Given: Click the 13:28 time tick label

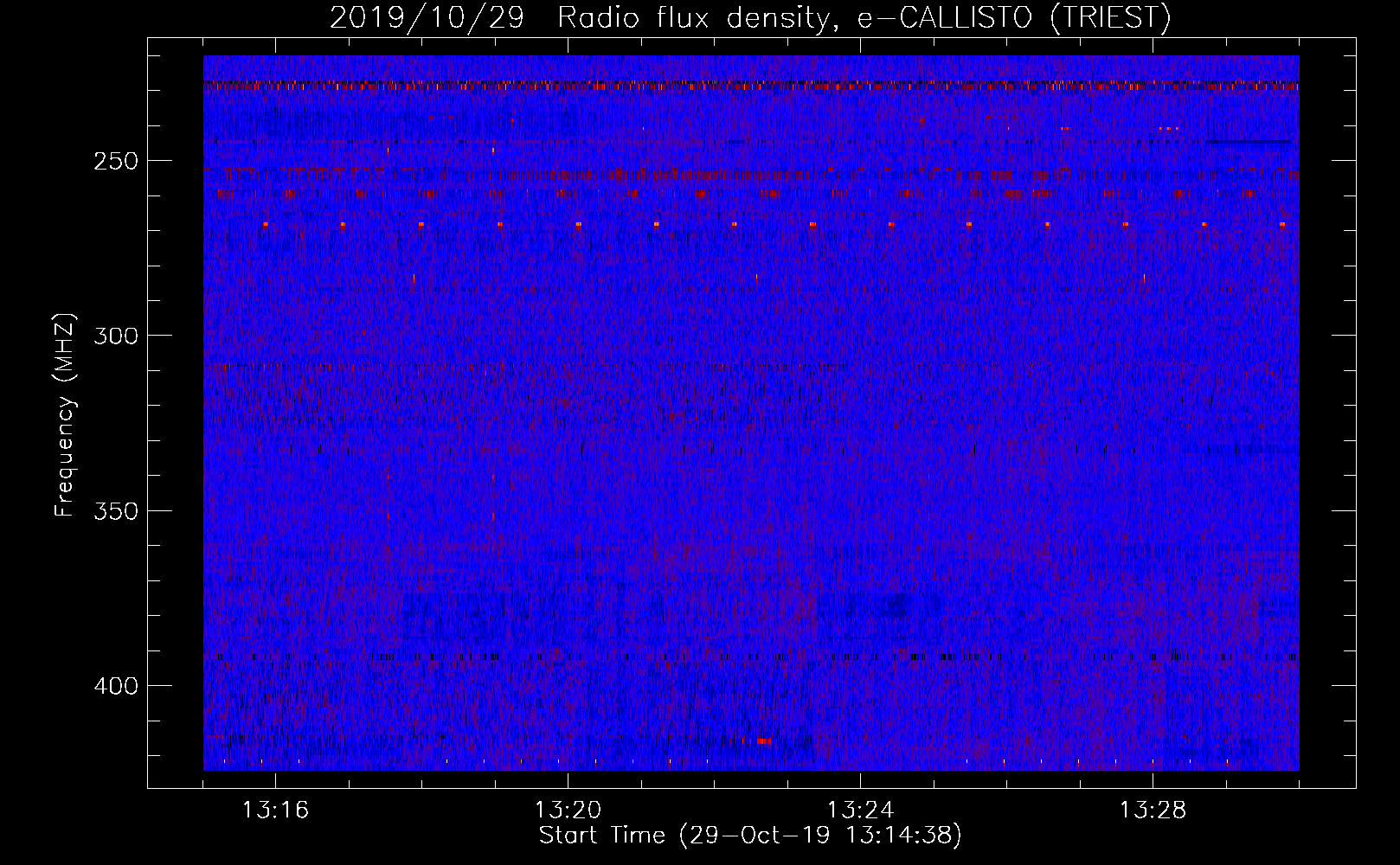Looking at the screenshot, I should 1153,811.
